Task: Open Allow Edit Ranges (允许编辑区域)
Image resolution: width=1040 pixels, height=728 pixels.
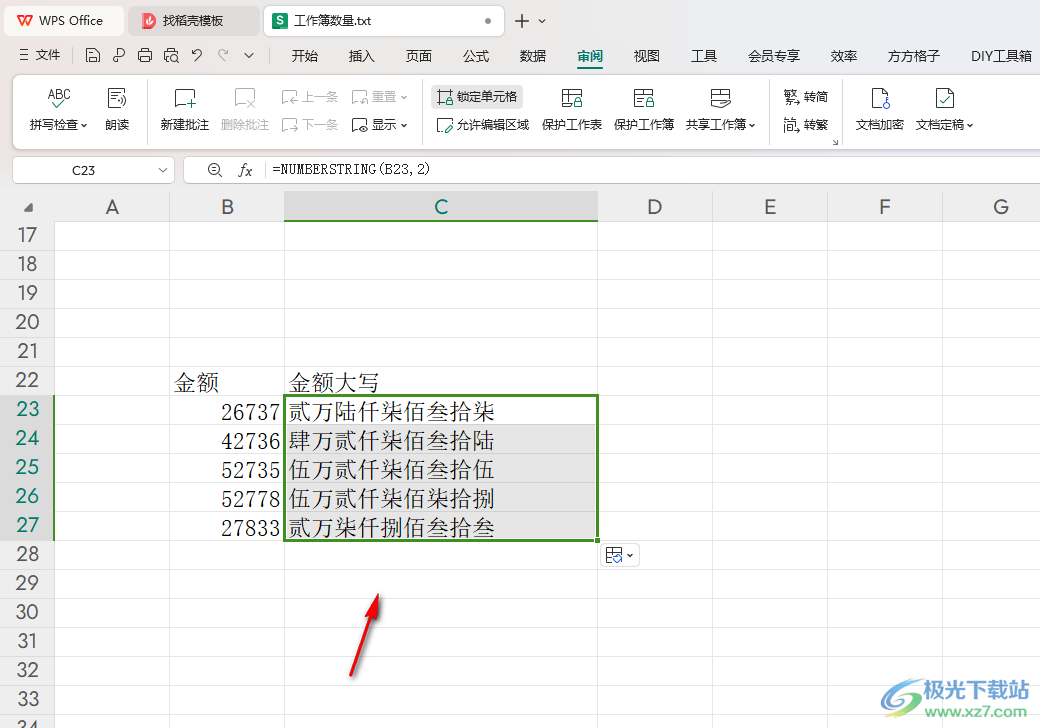Action: tap(483, 125)
